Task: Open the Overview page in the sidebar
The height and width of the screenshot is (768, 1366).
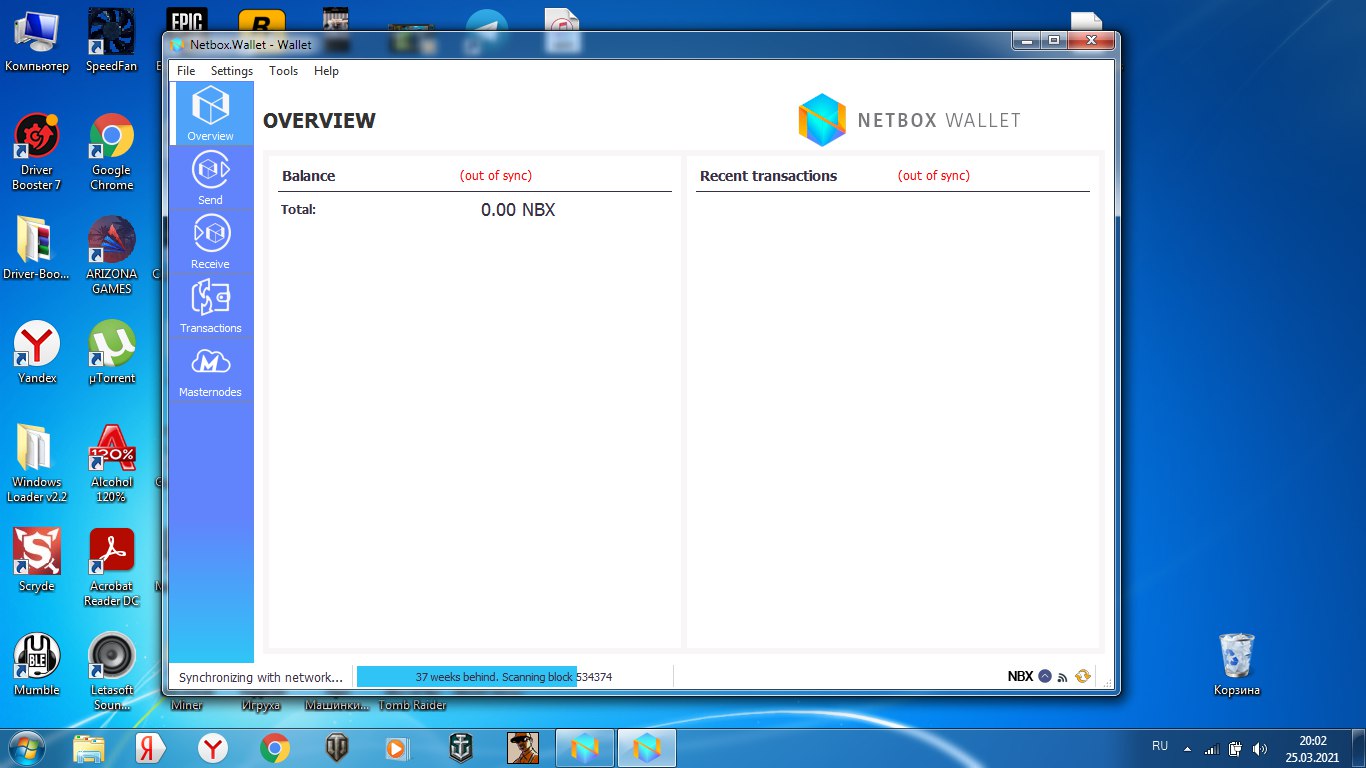Action: point(211,113)
